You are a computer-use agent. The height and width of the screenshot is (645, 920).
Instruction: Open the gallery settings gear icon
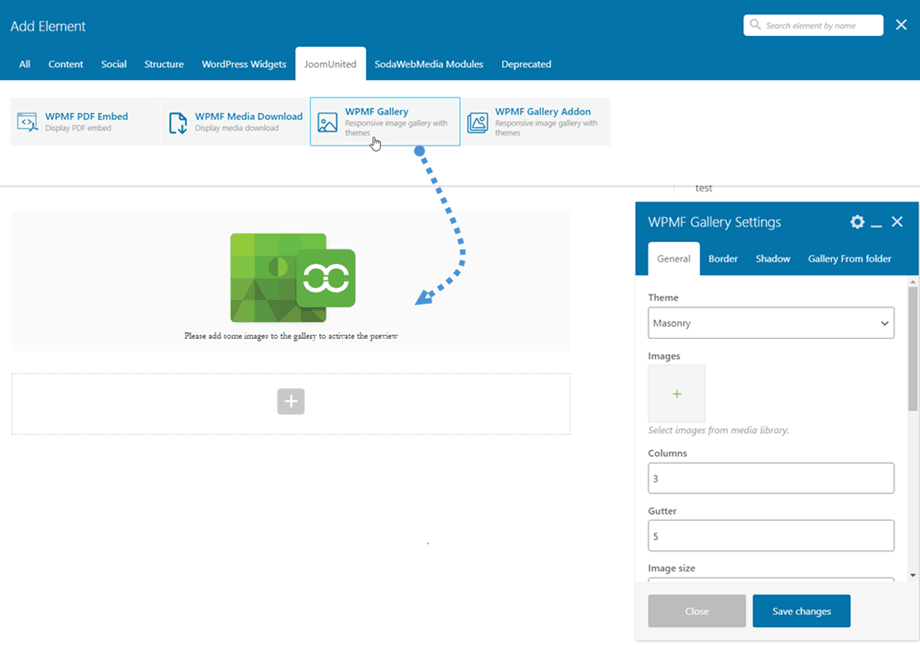coord(857,222)
